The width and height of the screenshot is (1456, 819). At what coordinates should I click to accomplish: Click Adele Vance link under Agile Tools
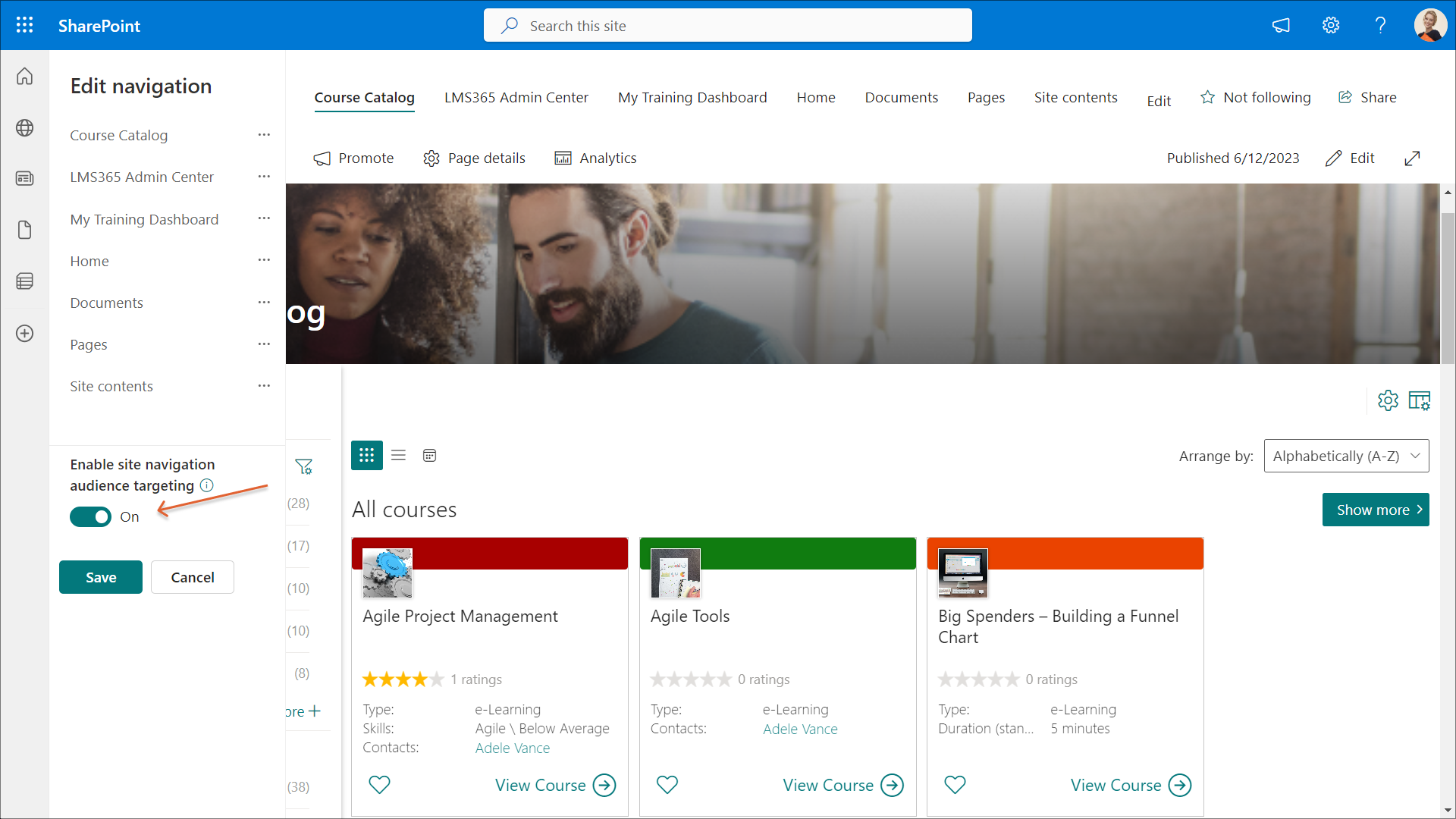pos(800,730)
